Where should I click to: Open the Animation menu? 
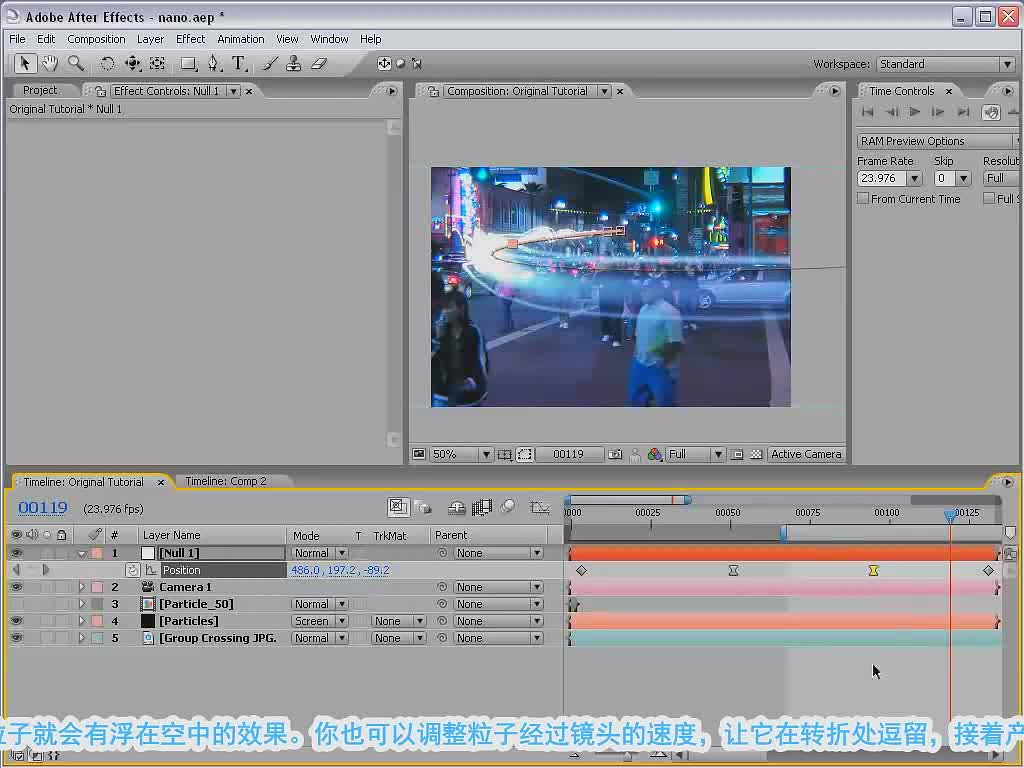tap(240, 39)
